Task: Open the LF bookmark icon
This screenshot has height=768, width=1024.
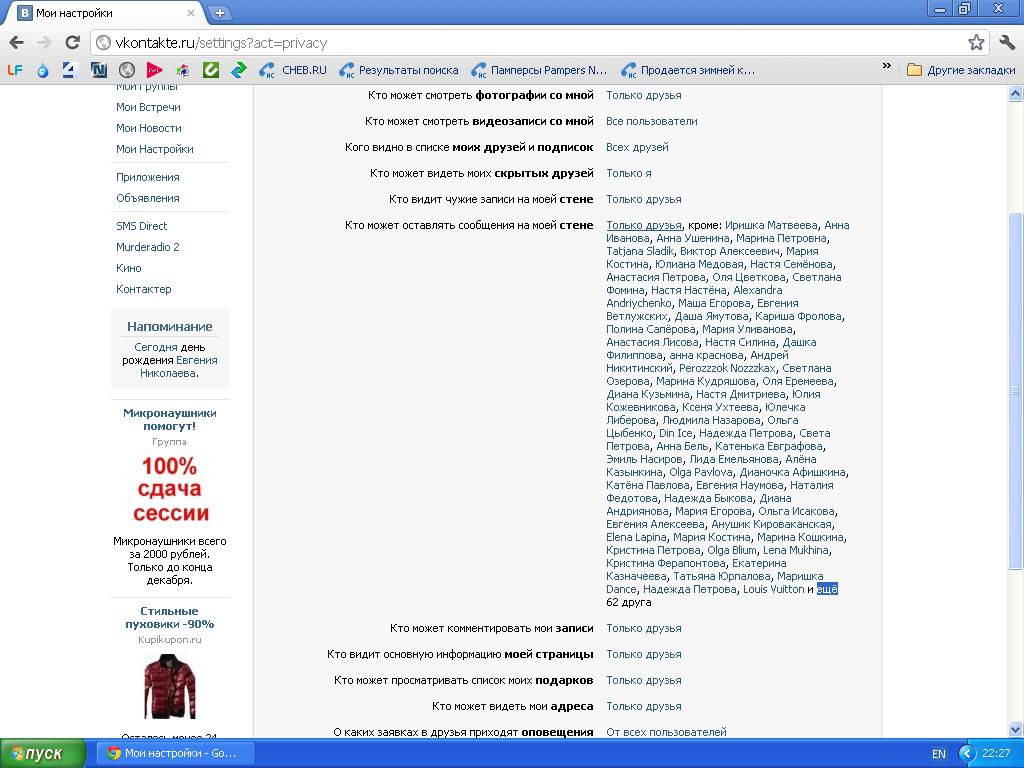Action: click(x=14, y=70)
